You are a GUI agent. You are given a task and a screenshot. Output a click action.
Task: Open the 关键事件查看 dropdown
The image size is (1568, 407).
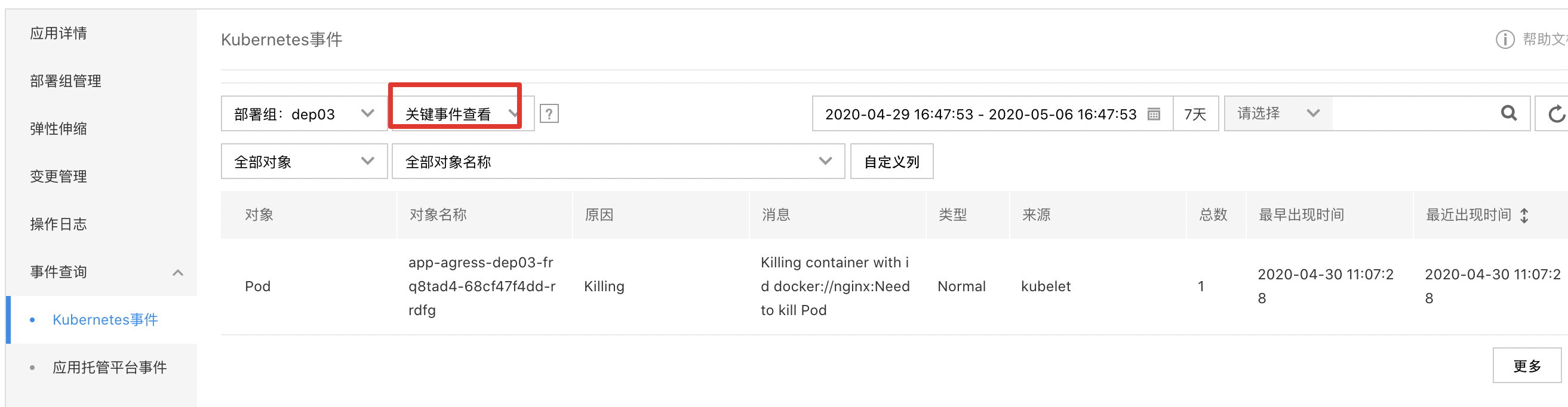[462, 114]
